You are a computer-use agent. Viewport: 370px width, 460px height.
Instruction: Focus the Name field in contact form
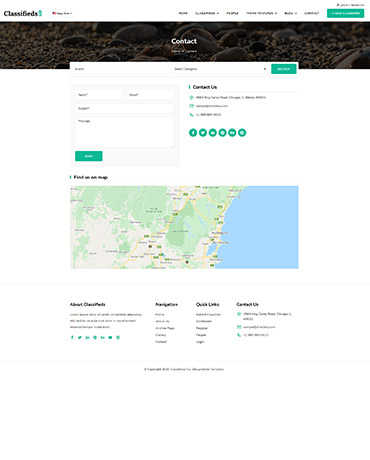click(x=99, y=95)
